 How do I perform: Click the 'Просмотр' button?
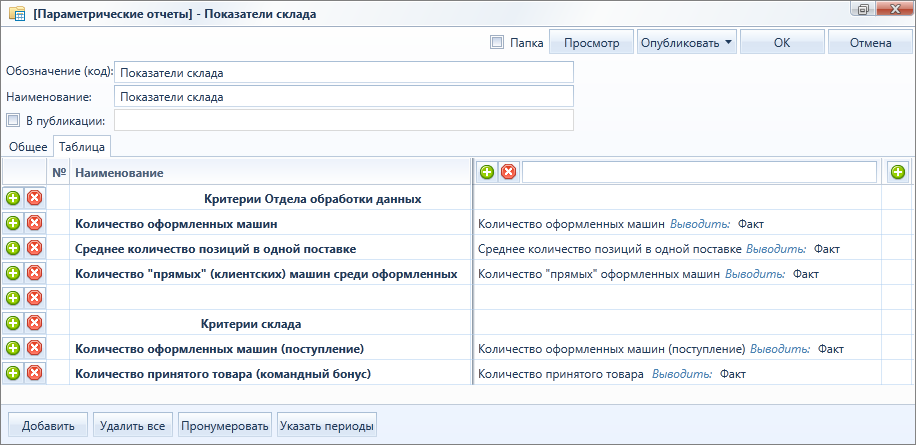[x=591, y=43]
